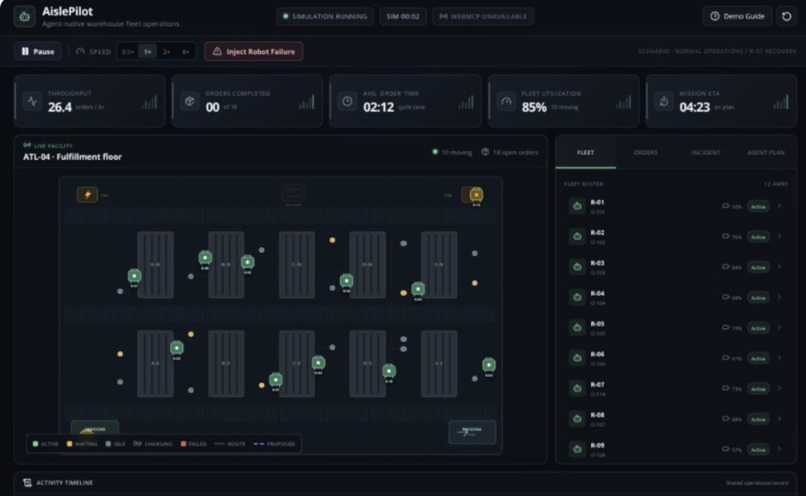The image size is (806, 496).
Task: Click the Orders Completed box icon
Action: (190, 101)
